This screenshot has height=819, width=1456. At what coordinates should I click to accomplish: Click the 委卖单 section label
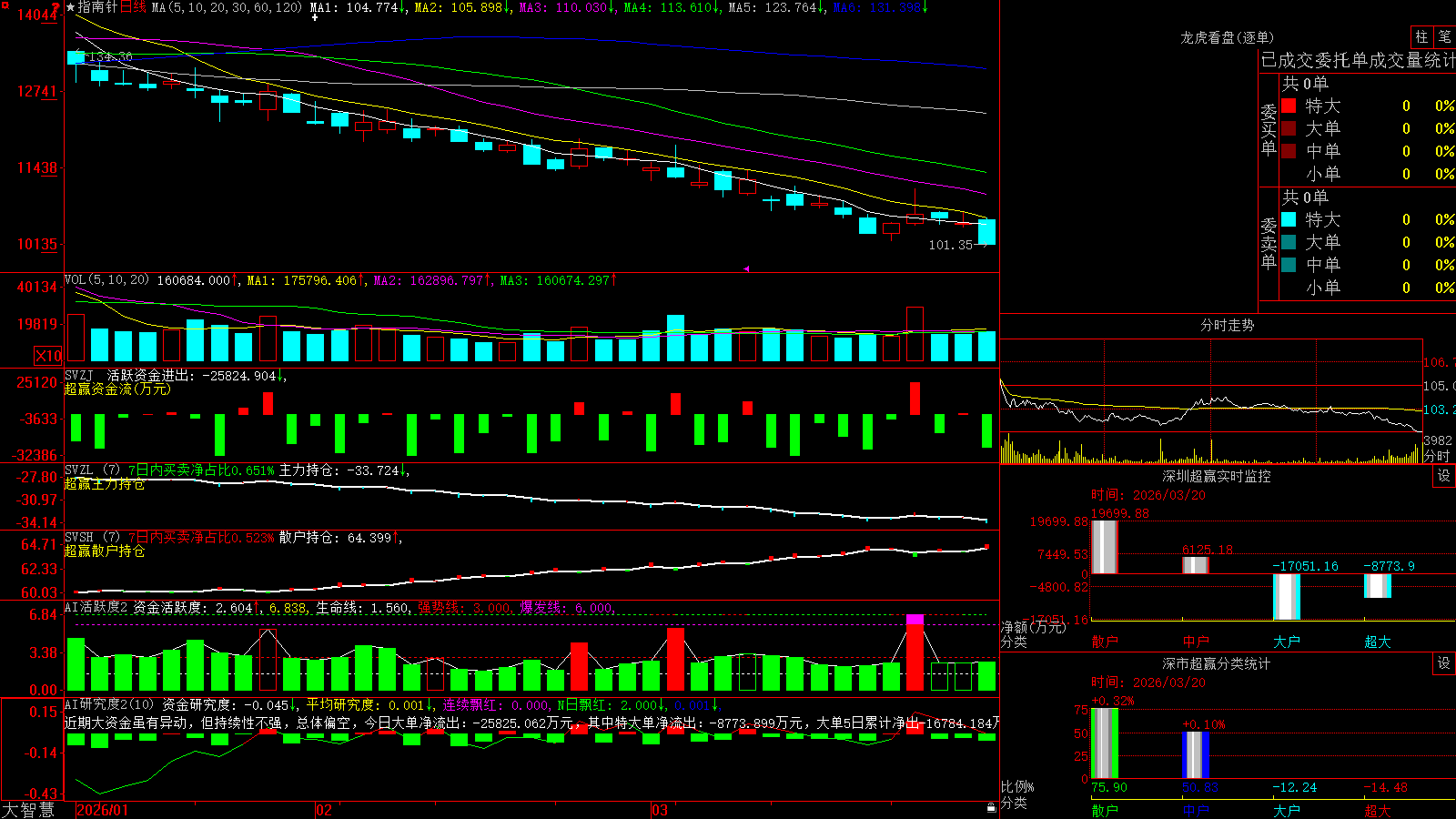(x=1269, y=244)
